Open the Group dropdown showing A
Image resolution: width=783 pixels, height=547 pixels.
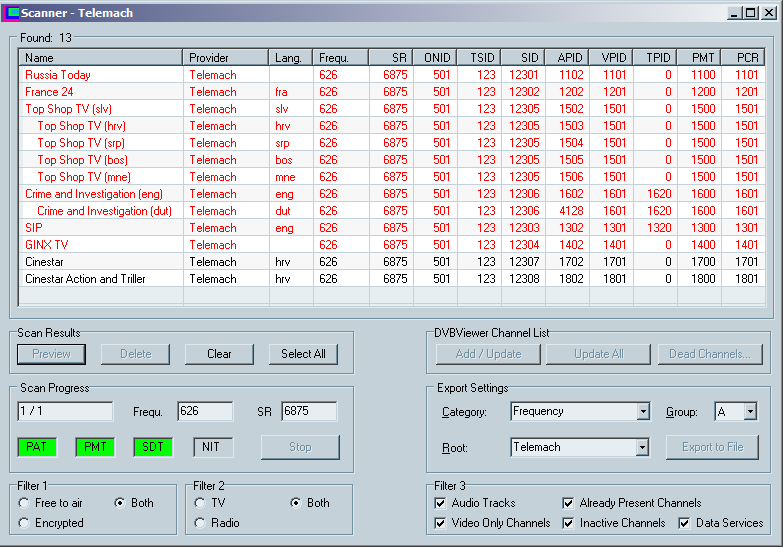(x=750, y=412)
